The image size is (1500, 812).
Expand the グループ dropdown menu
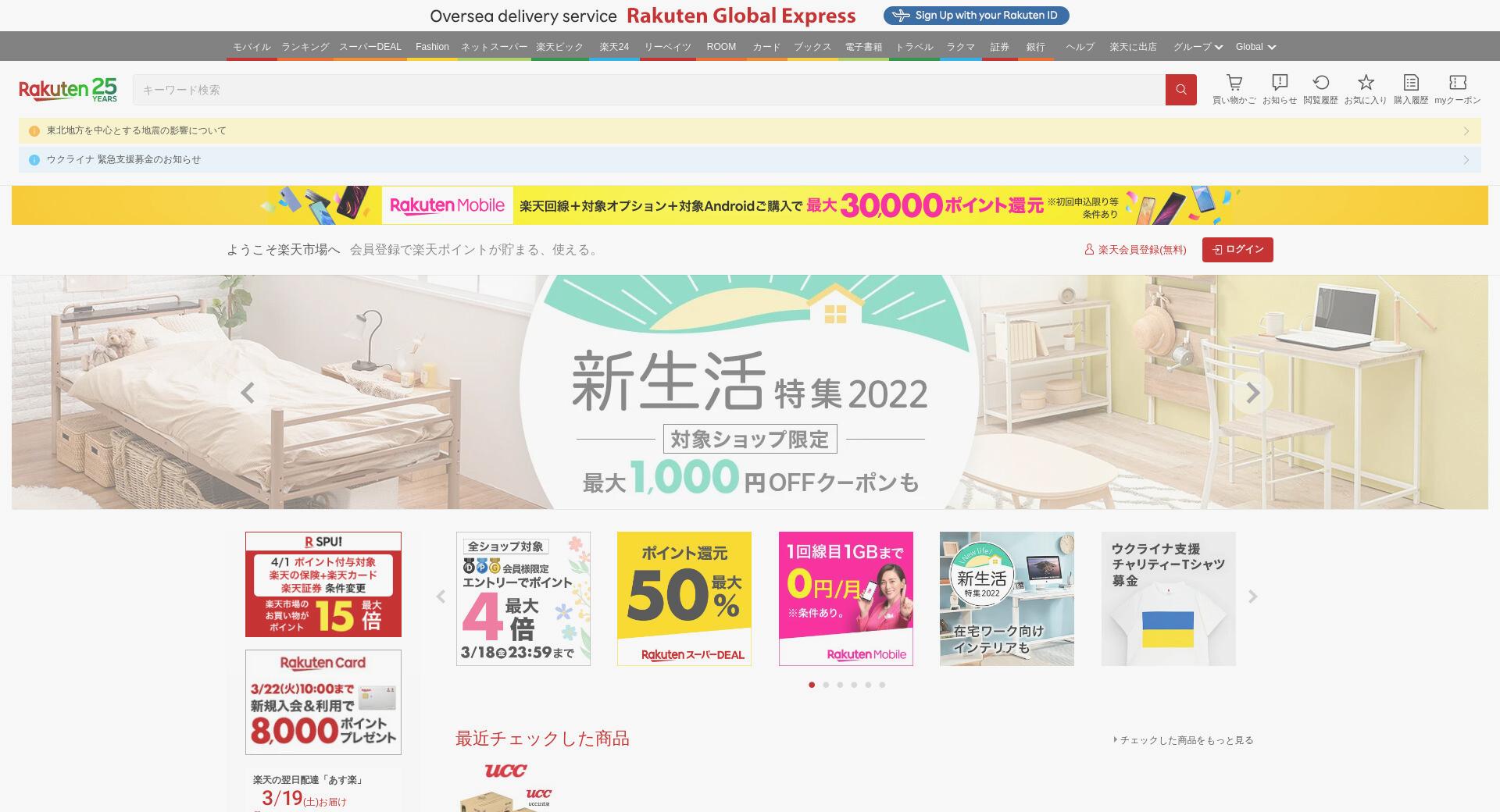click(x=1198, y=47)
